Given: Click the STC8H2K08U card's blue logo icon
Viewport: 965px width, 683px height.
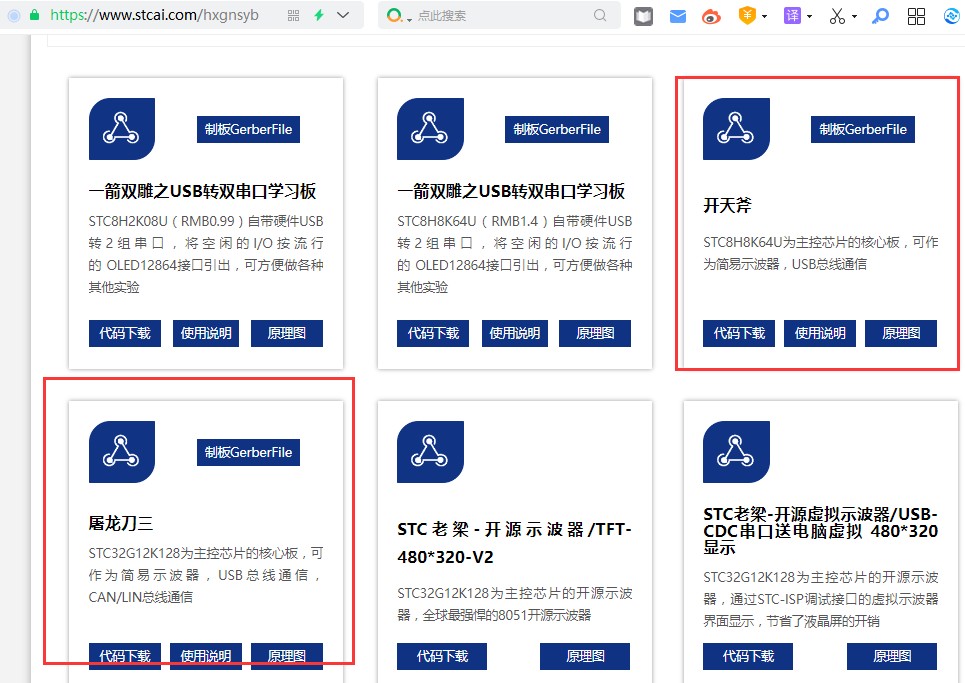Looking at the screenshot, I should coord(122,129).
